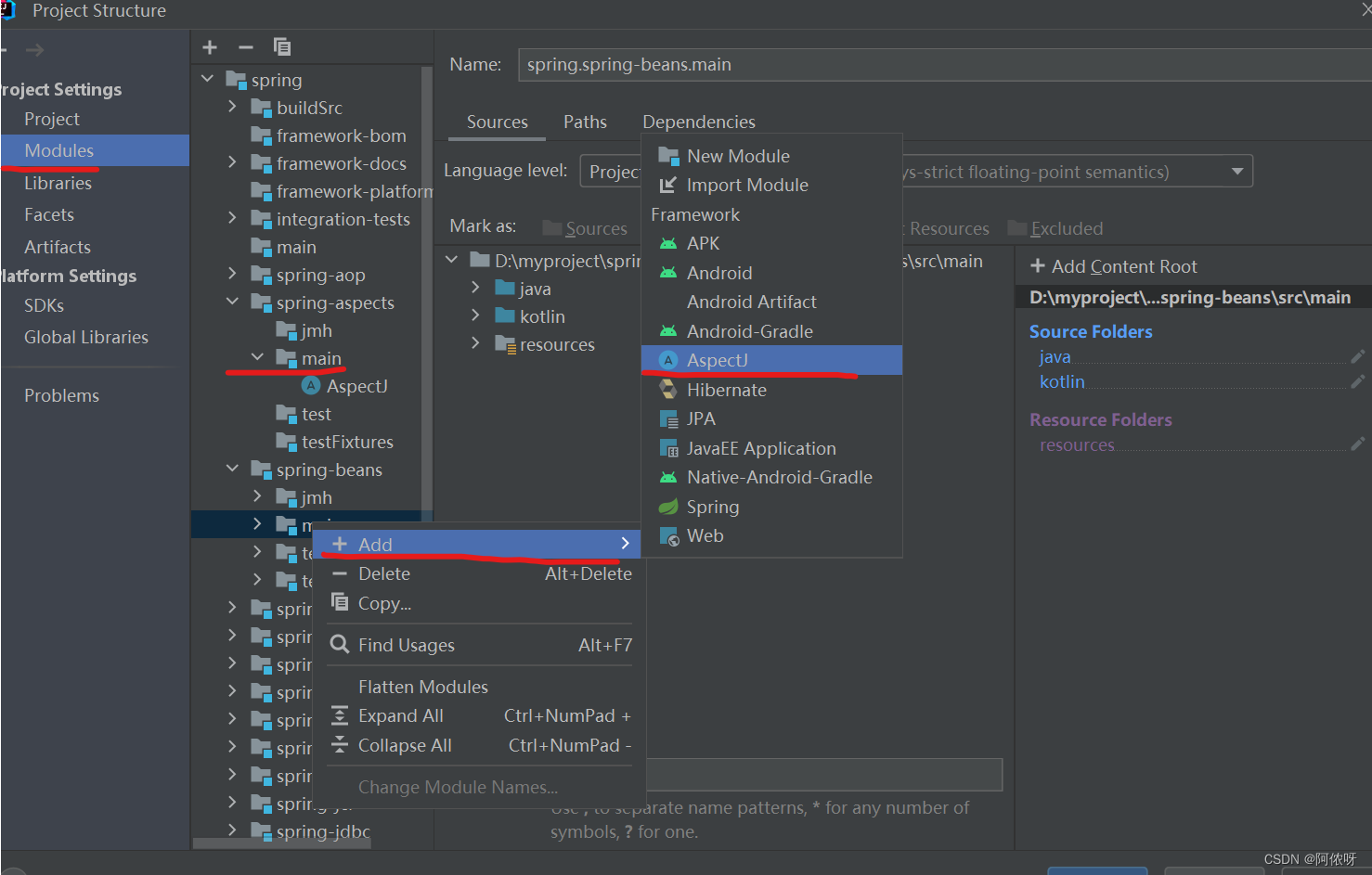Collapse the spring-aspects module node
The image size is (1372, 875).
(x=232, y=302)
